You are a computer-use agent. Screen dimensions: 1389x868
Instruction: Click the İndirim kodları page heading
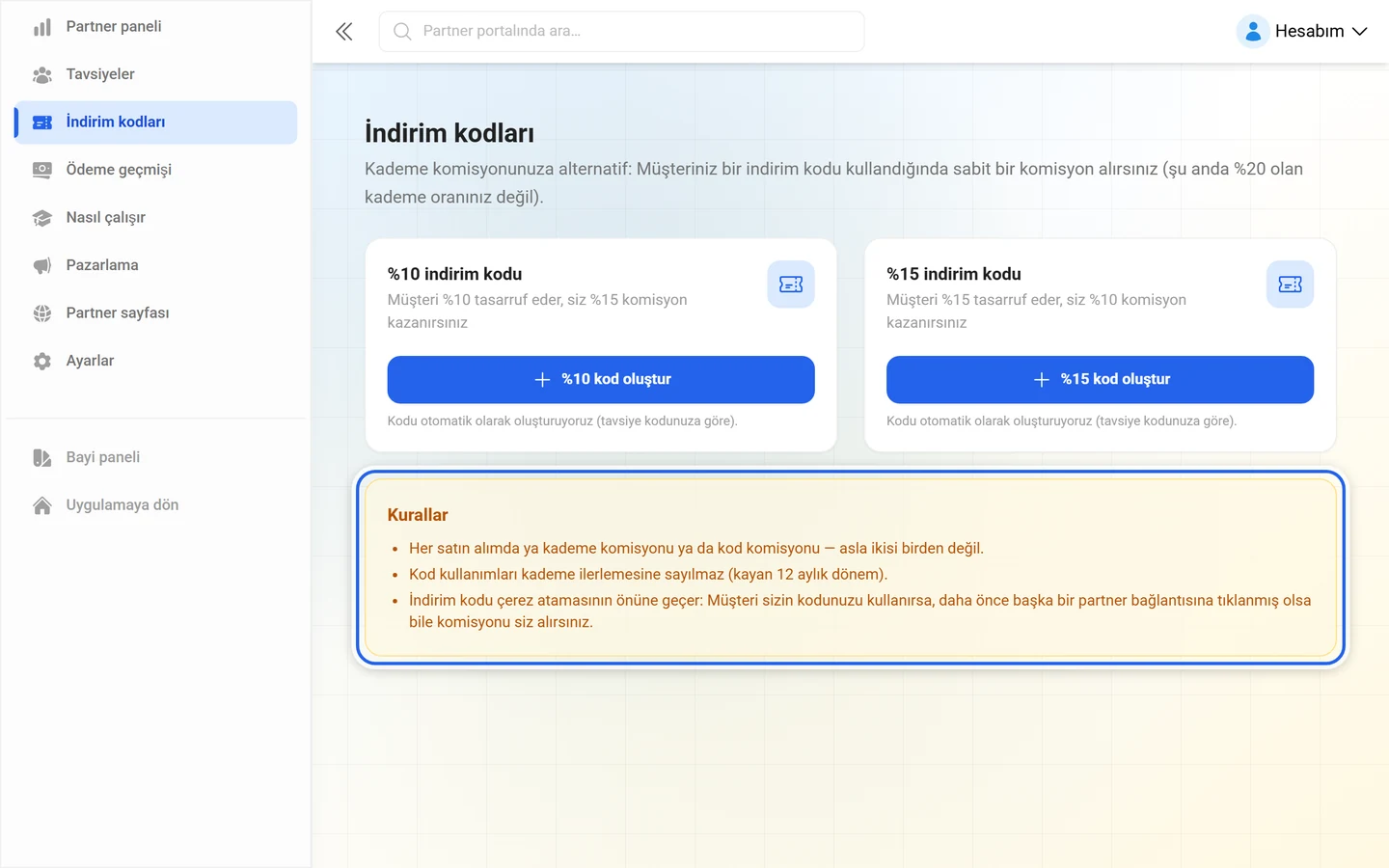point(449,133)
